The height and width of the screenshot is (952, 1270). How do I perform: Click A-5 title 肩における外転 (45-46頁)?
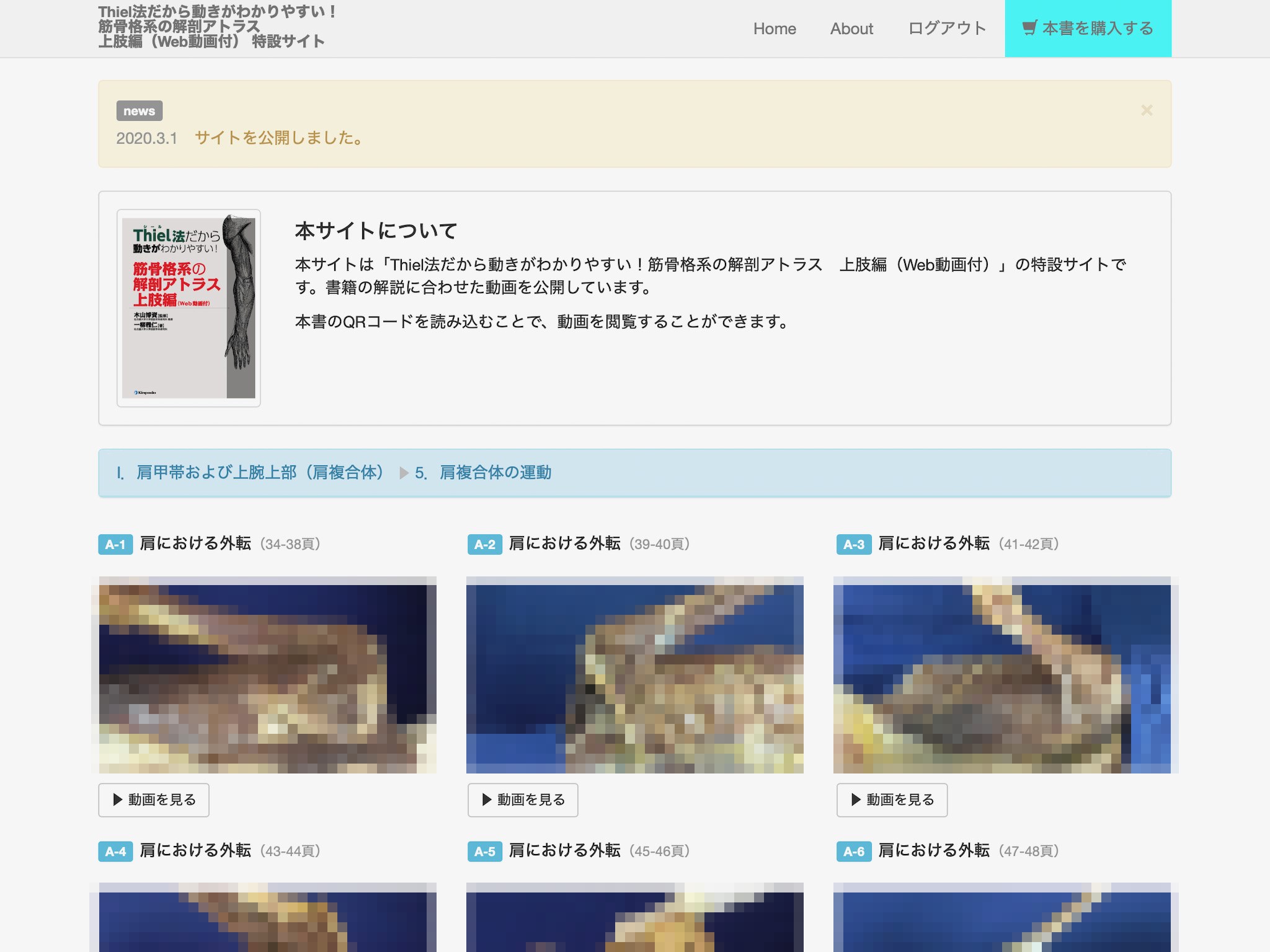pyautogui.click(x=599, y=850)
